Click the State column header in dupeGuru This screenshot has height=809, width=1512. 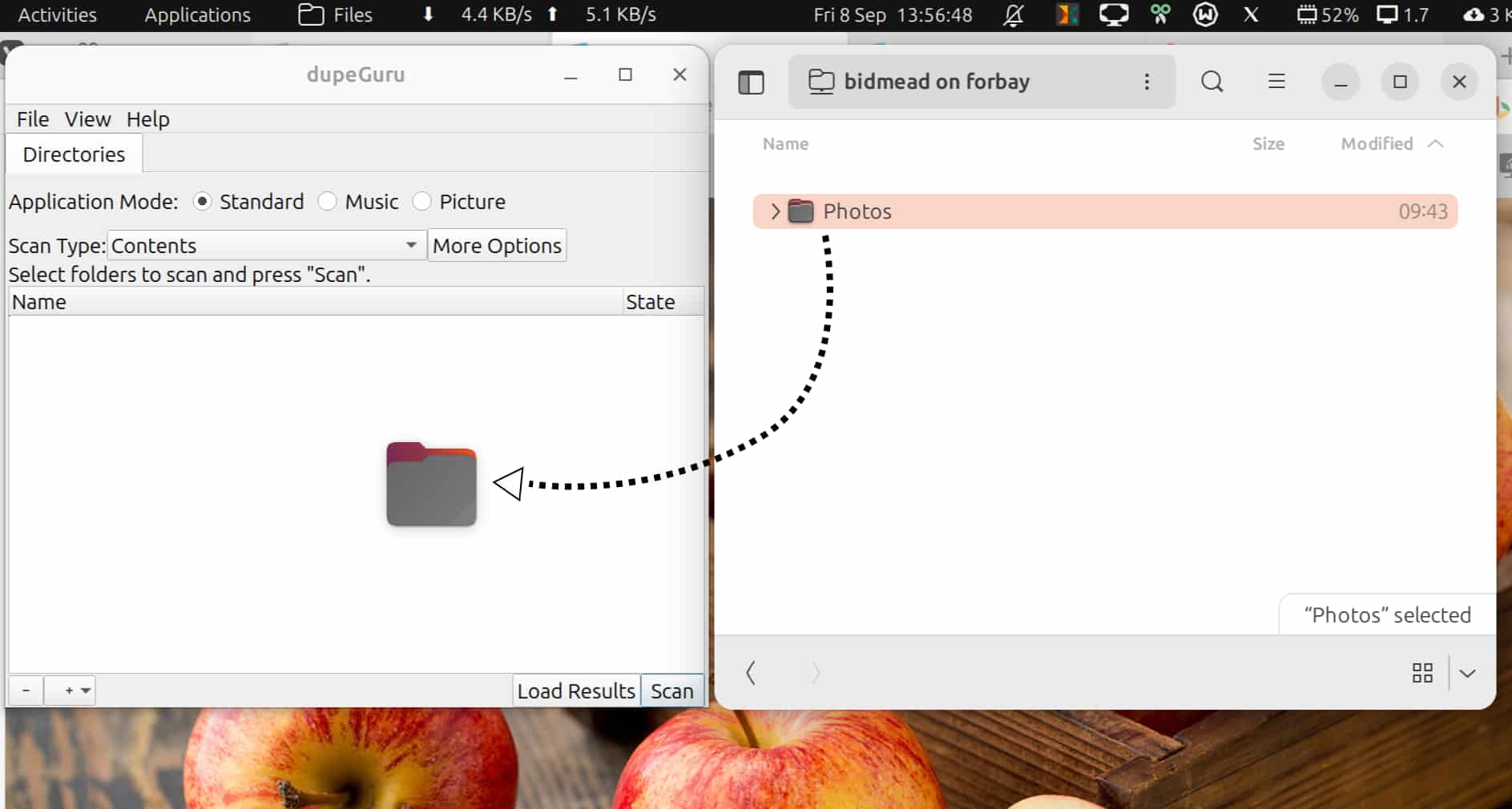coord(663,302)
